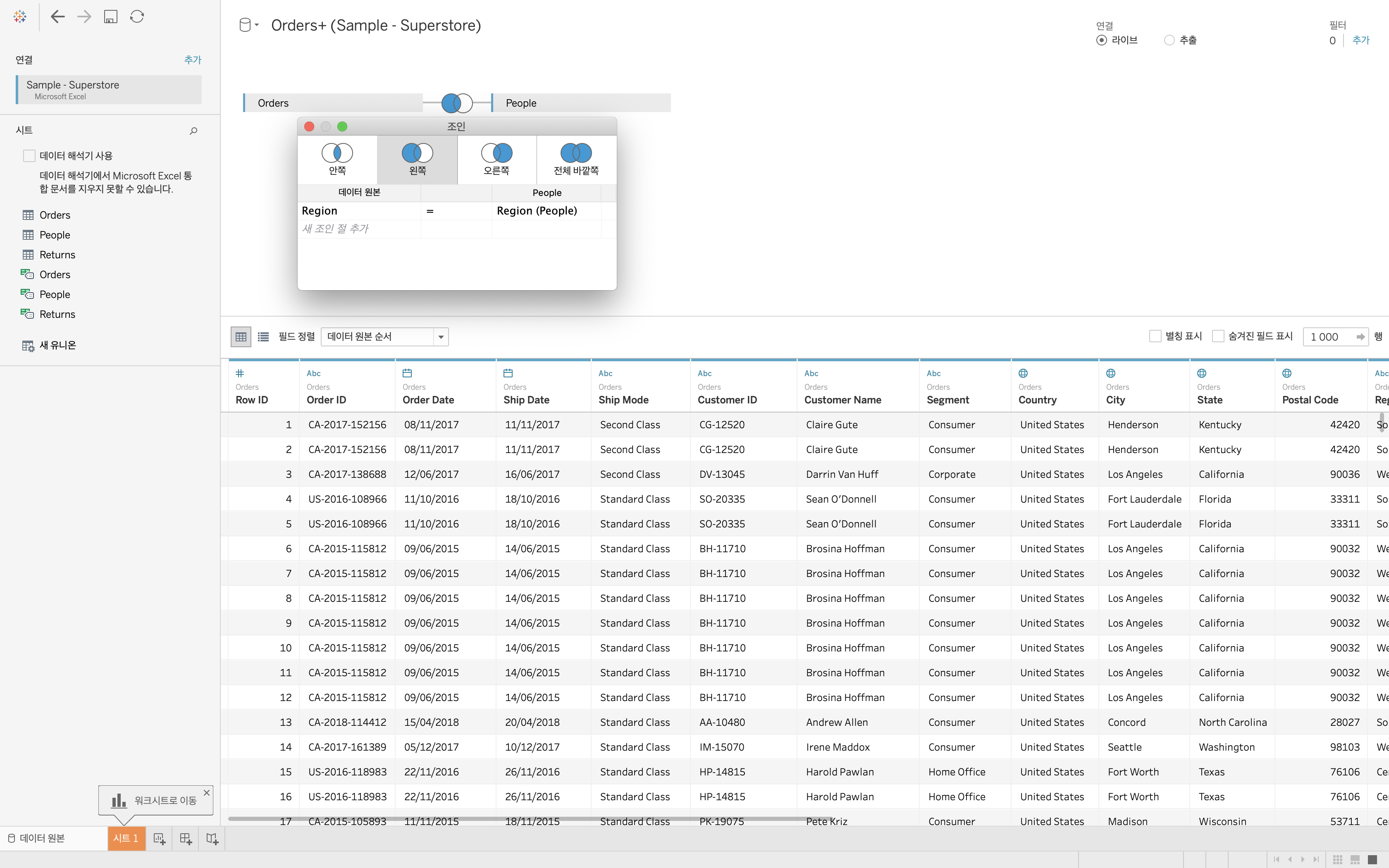Click the rows arrow apply icon

point(1360,337)
